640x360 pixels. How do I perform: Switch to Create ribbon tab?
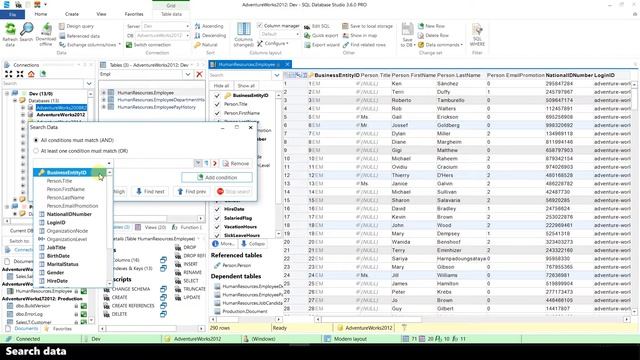(x=72, y=14)
